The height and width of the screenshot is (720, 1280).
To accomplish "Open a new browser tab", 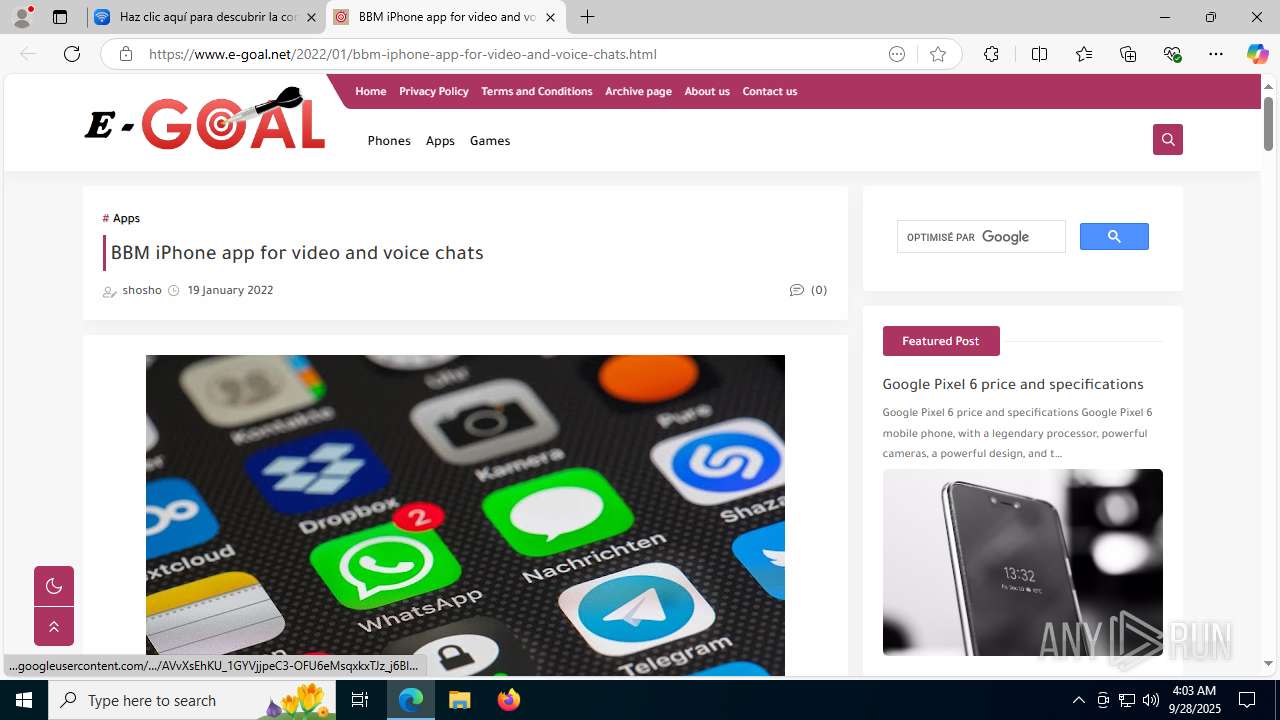I will (x=588, y=17).
